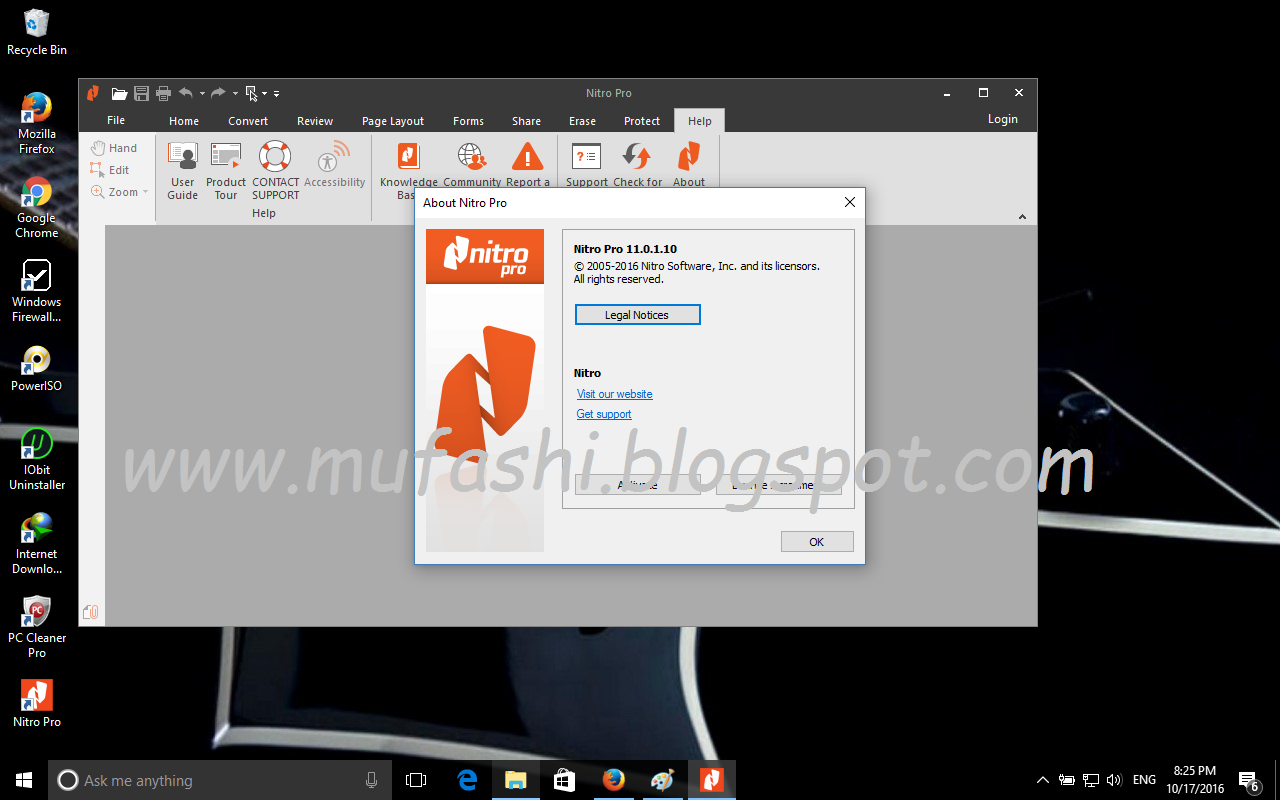
Task: Click the Nitro logo in the title bar
Action: click(93, 93)
